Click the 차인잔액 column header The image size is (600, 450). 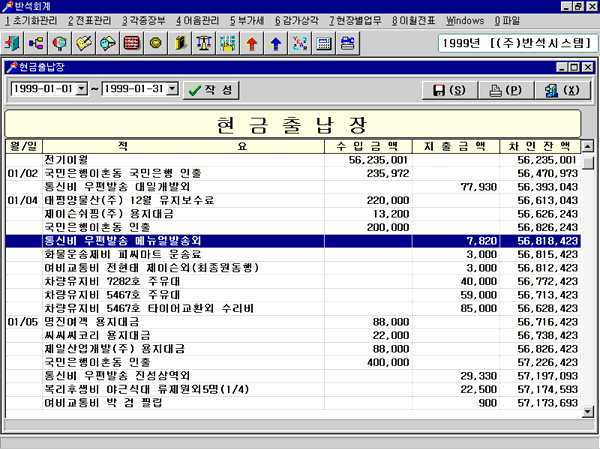coord(540,146)
